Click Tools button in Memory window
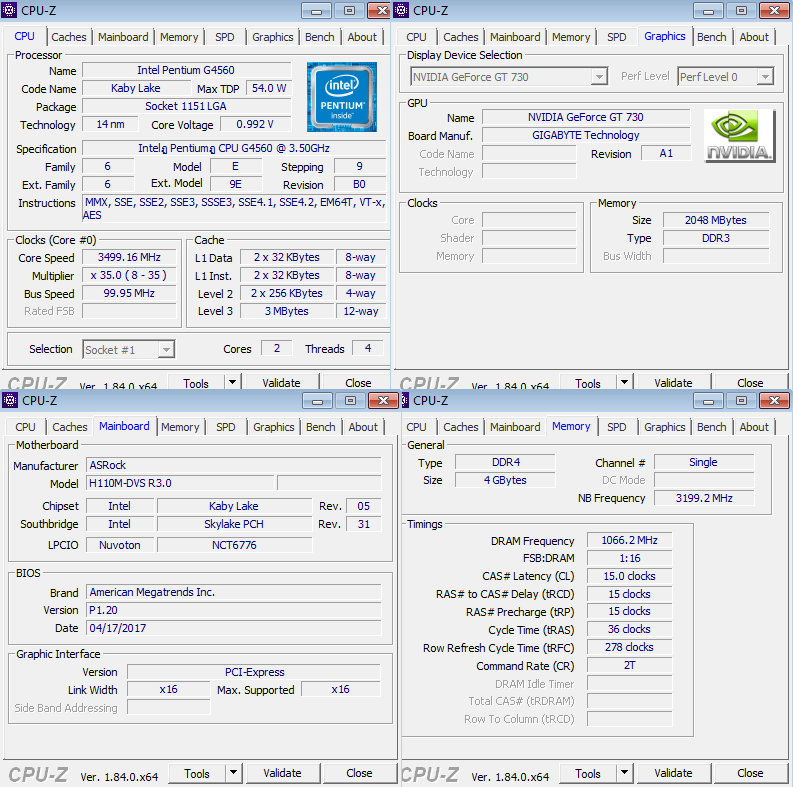The width and height of the screenshot is (793, 787). click(588, 773)
